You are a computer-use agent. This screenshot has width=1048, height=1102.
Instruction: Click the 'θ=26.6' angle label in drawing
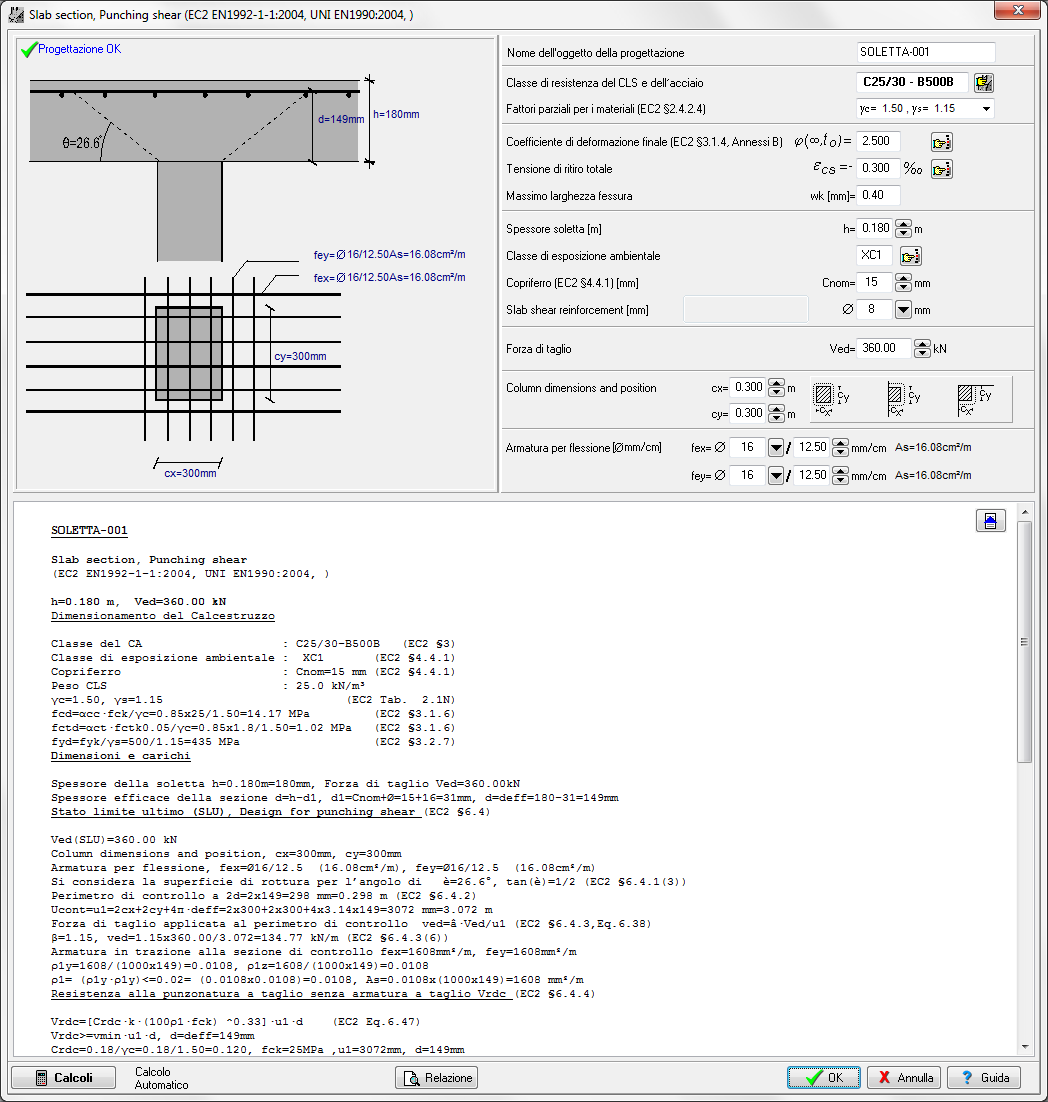pos(82,143)
